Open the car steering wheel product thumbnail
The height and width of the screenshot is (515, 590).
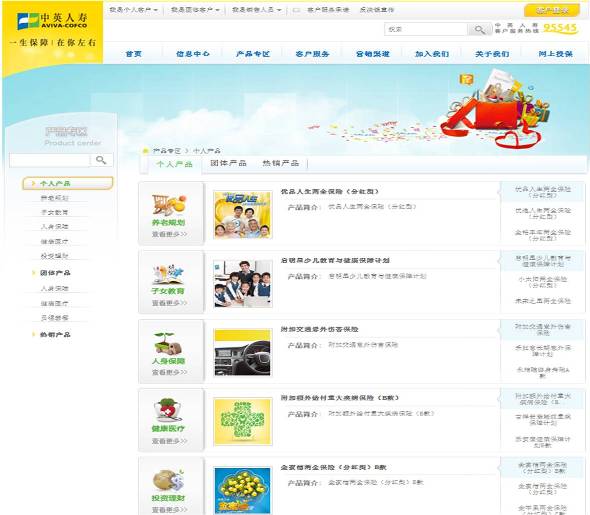pos(243,352)
